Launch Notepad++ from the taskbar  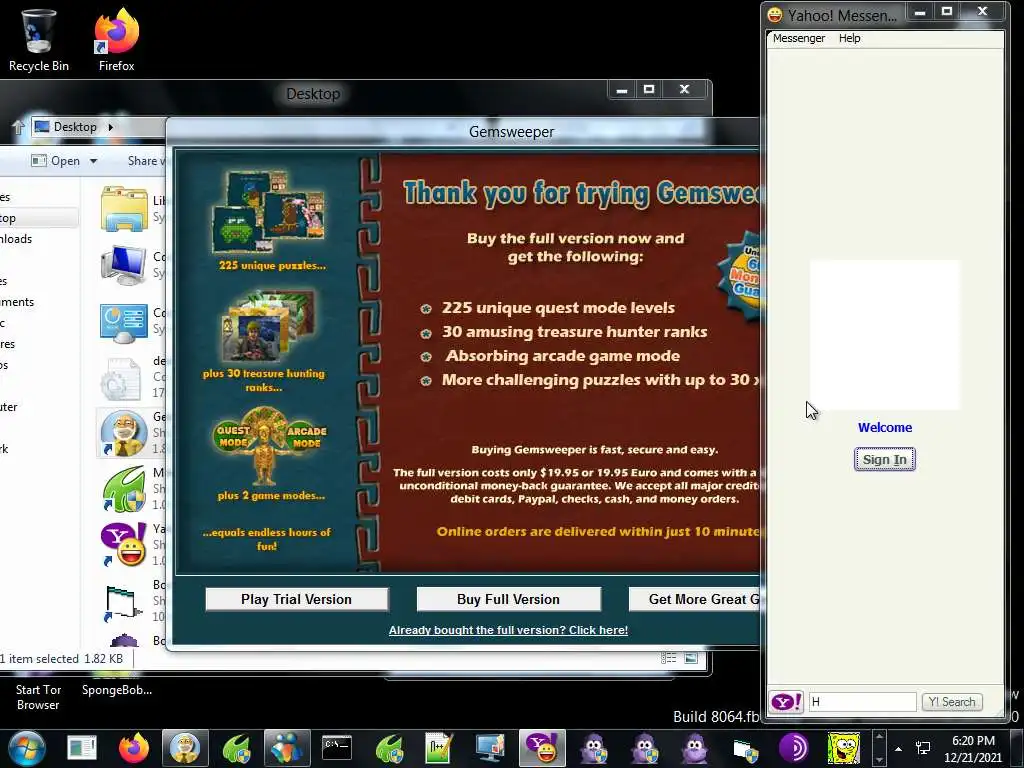[x=438, y=748]
